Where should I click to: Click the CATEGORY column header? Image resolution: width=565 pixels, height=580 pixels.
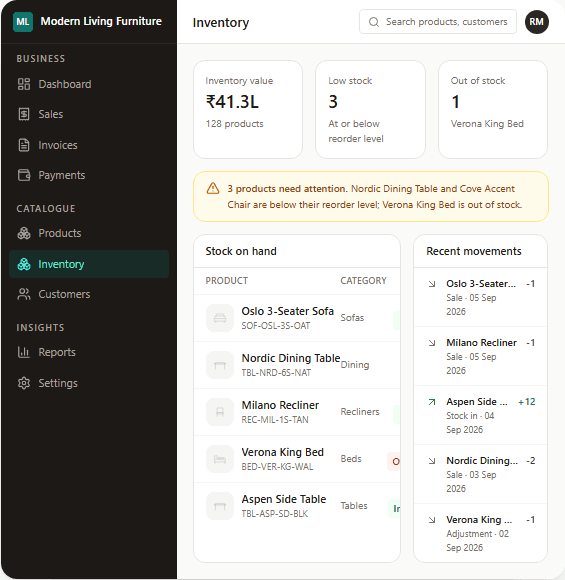tap(363, 281)
